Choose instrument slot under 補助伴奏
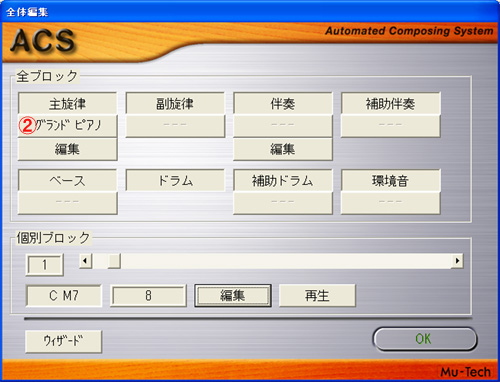Viewport: 500px width, 382px height. coord(391,126)
